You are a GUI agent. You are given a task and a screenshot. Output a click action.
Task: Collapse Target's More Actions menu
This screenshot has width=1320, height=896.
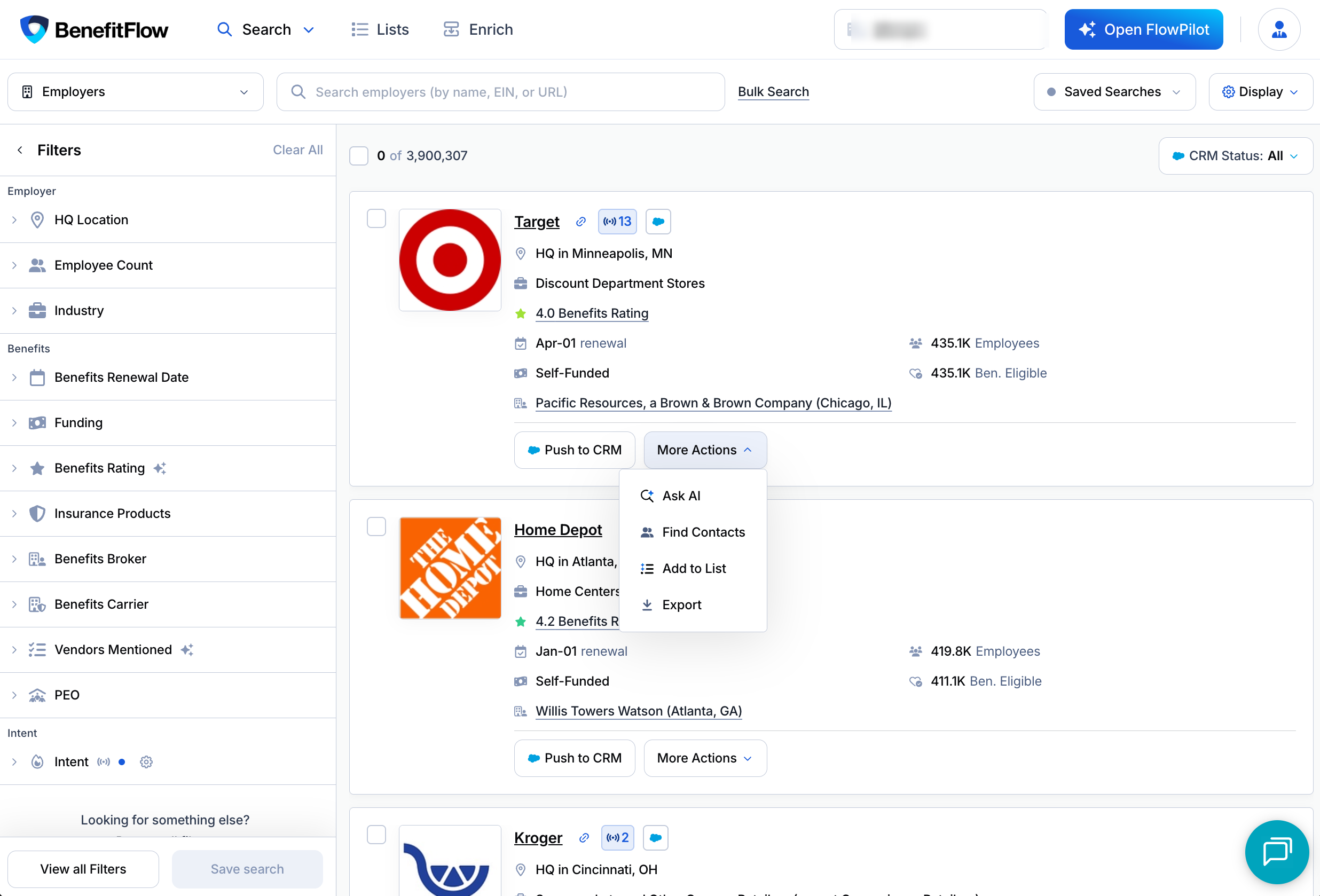point(705,450)
